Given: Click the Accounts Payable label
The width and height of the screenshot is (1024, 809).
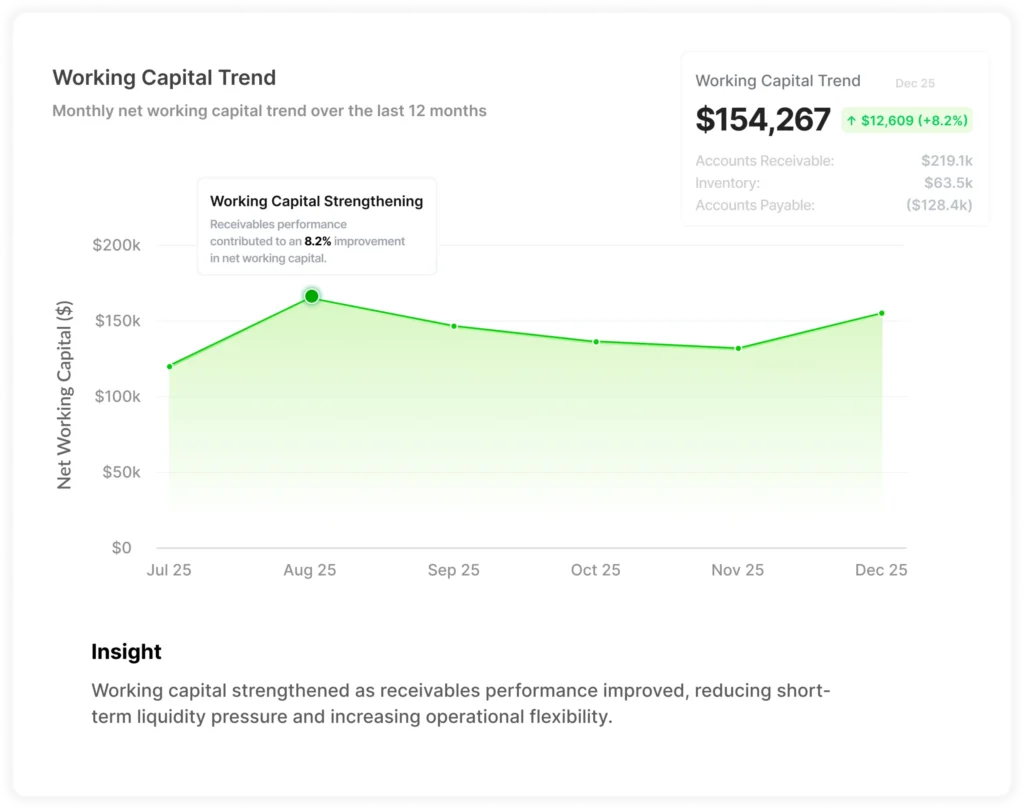Looking at the screenshot, I should [x=755, y=205].
